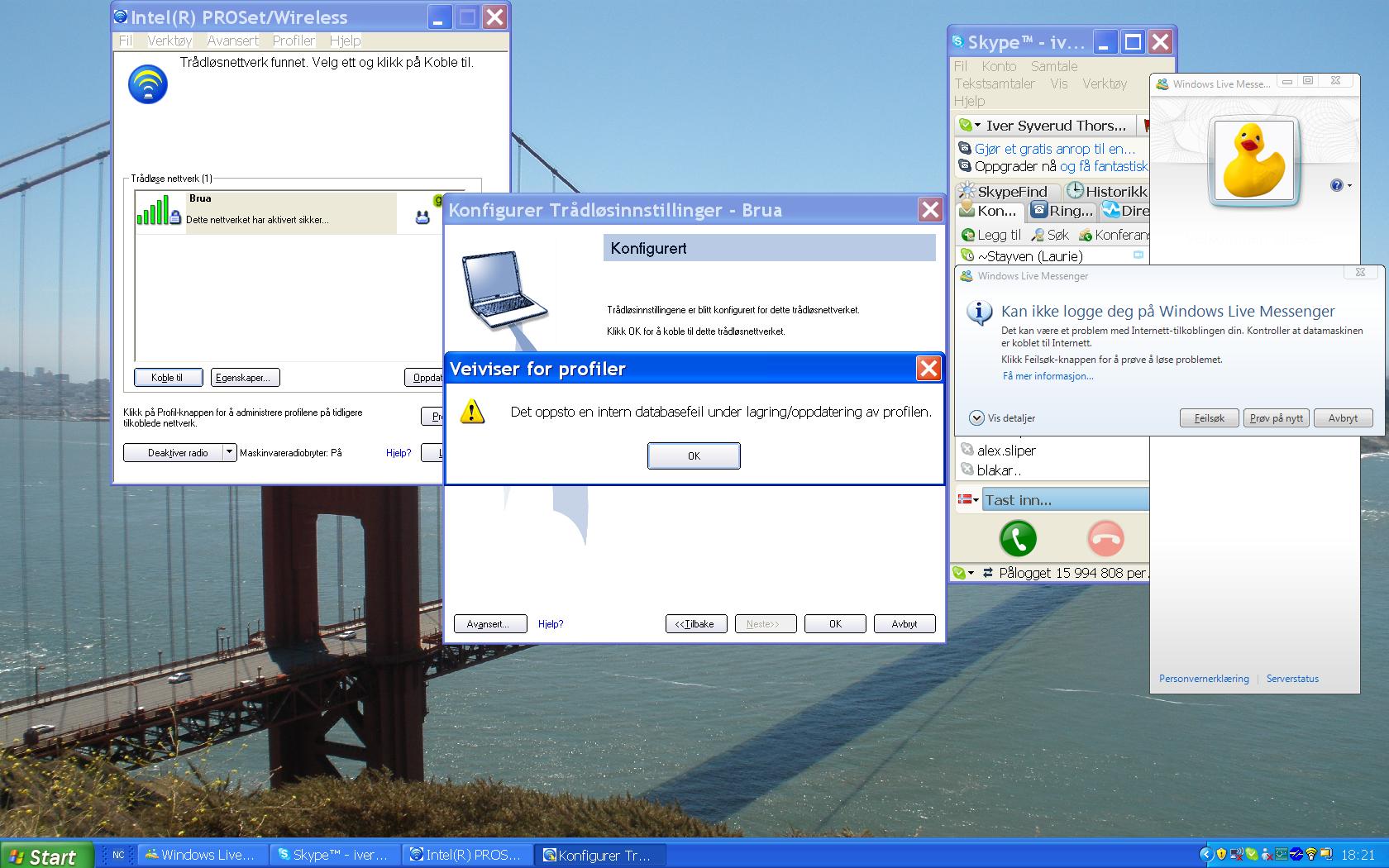Click the status icon next to alex.sliper
This screenshot has width=1389, height=868.
[x=967, y=450]
